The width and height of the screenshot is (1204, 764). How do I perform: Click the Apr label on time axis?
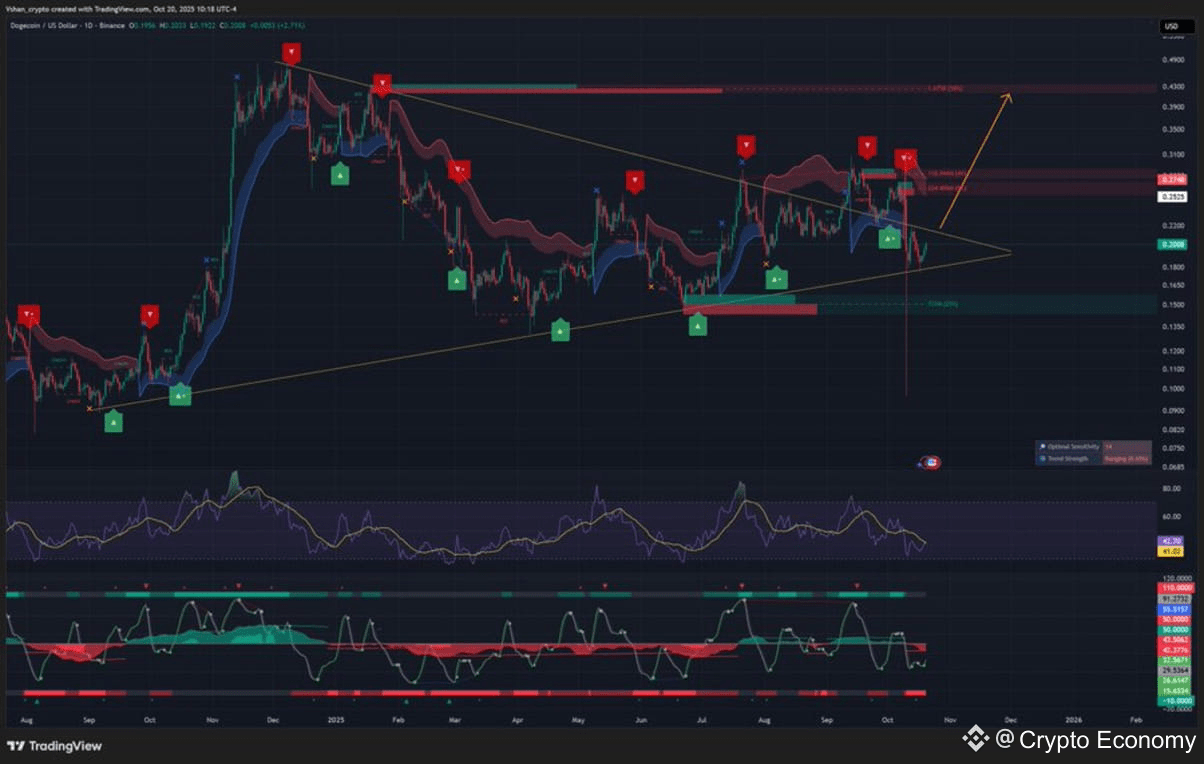(x=518, y=719)
